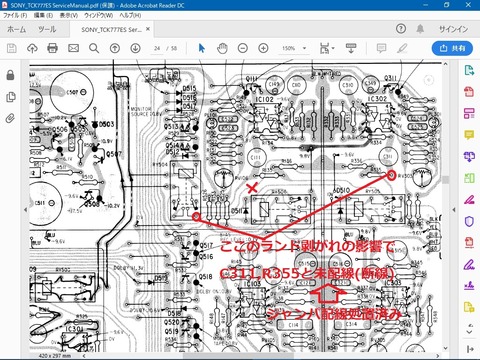The width and height of the screenshot is (480, 360).
Task: Choose the Hand pan tool
Action: tap(222, 49)
